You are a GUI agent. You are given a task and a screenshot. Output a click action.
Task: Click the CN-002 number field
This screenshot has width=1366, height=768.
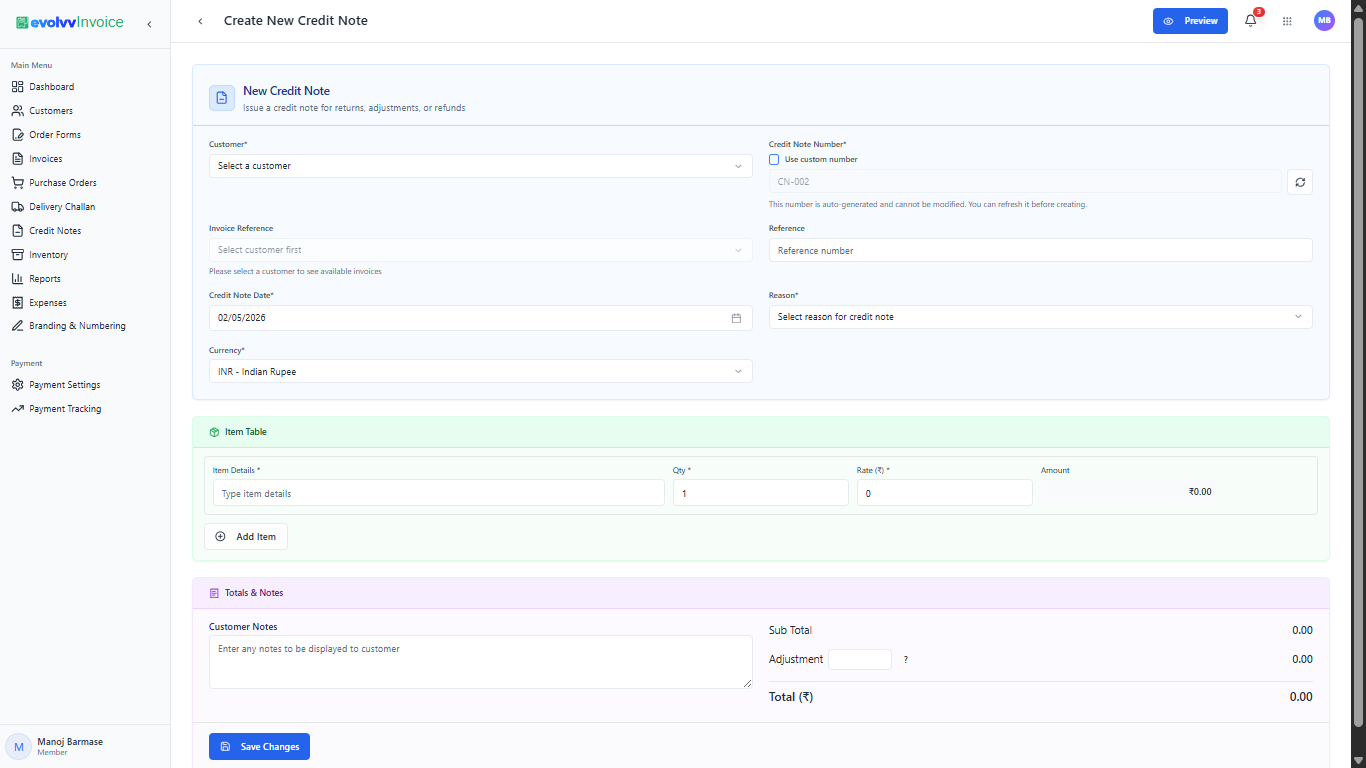click(1025, 182)
